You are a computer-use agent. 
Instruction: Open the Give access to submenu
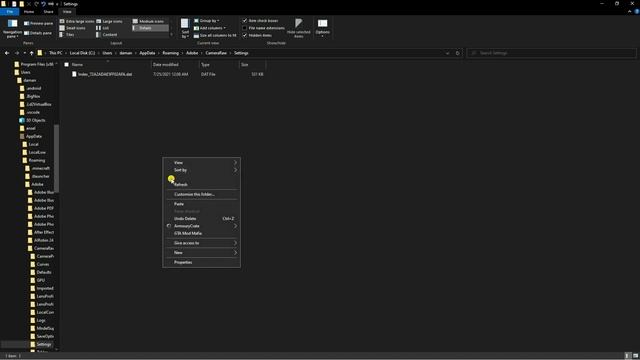(202, 243)
